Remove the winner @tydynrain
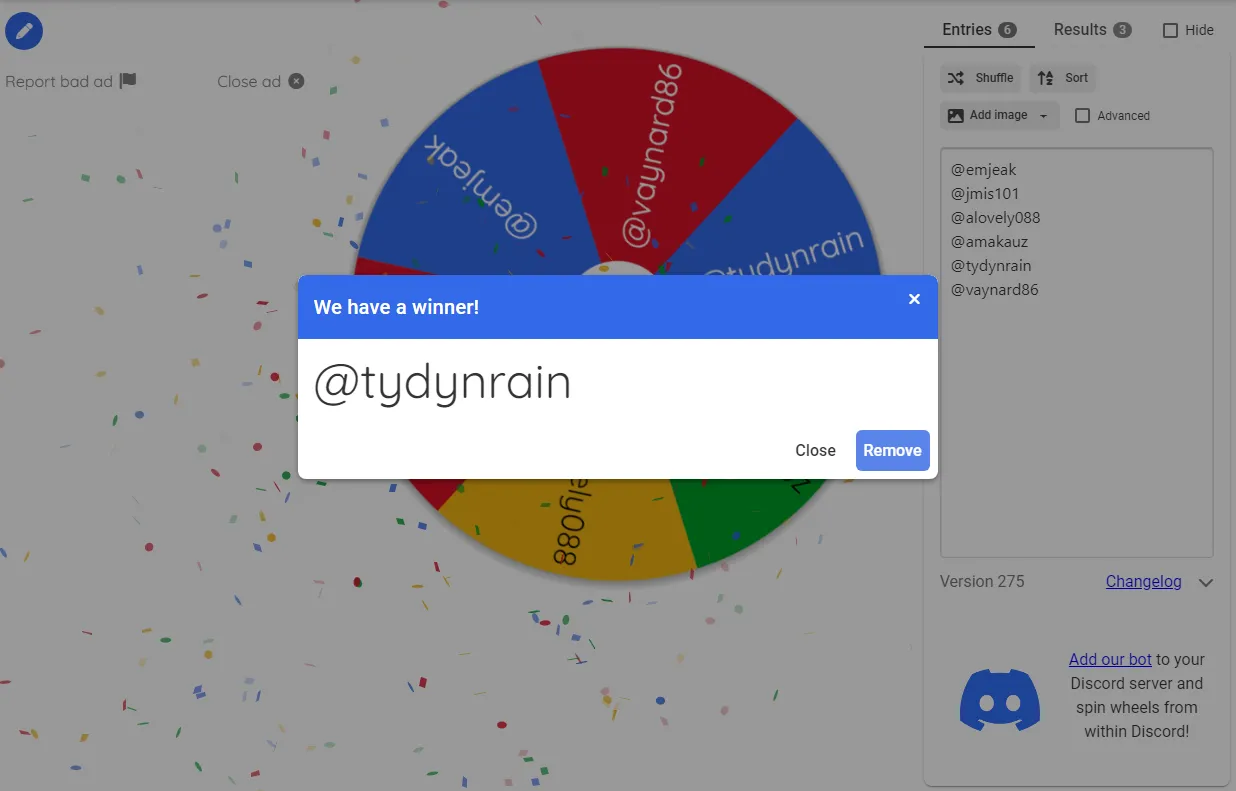Viewport: 1236px width, 791px height. [x=893, y=450]
